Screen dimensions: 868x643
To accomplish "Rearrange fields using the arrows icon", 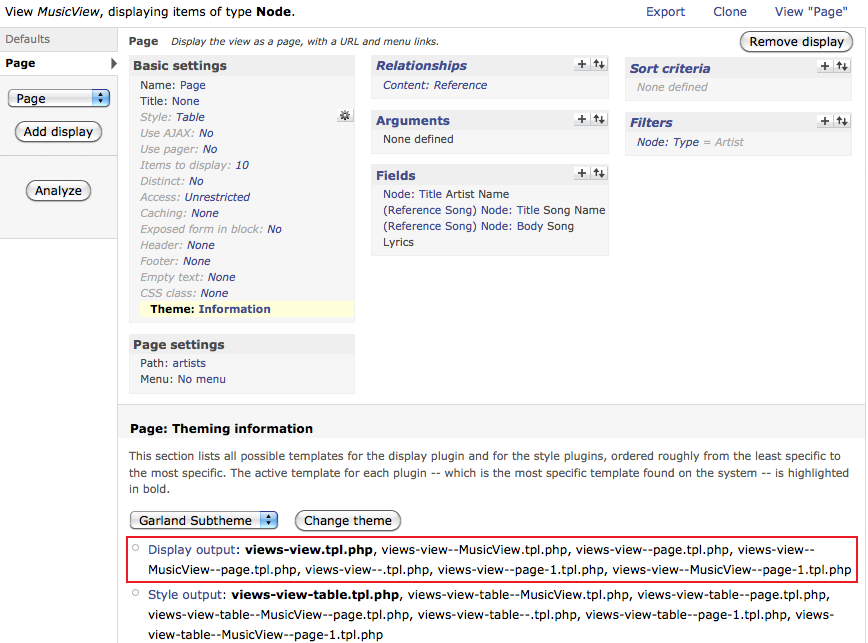I will (x=598, y=173).
